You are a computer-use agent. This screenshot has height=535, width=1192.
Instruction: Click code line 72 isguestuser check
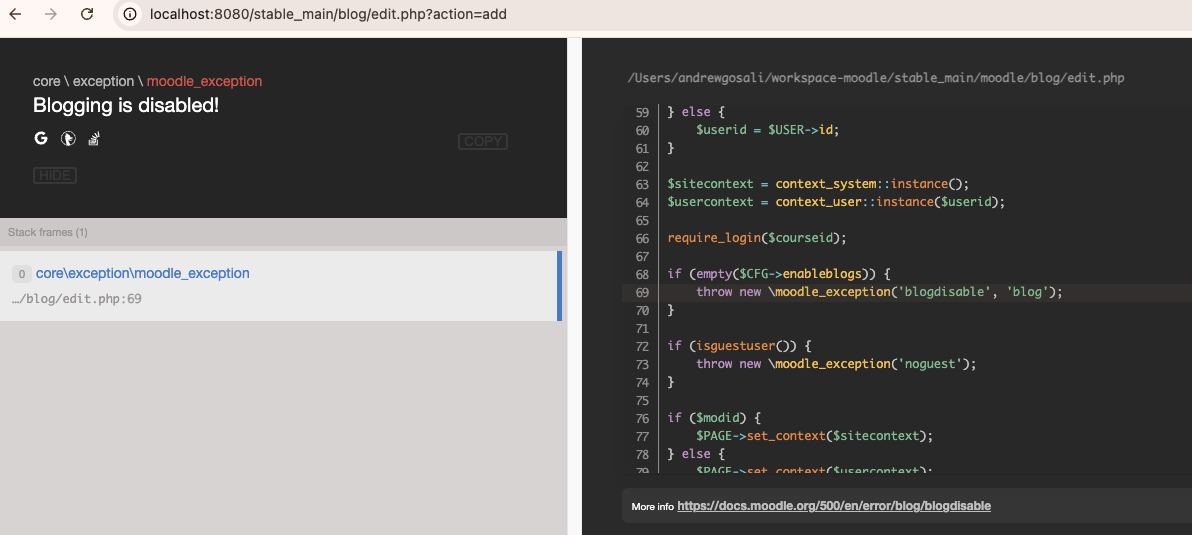(x=740, y=346)
